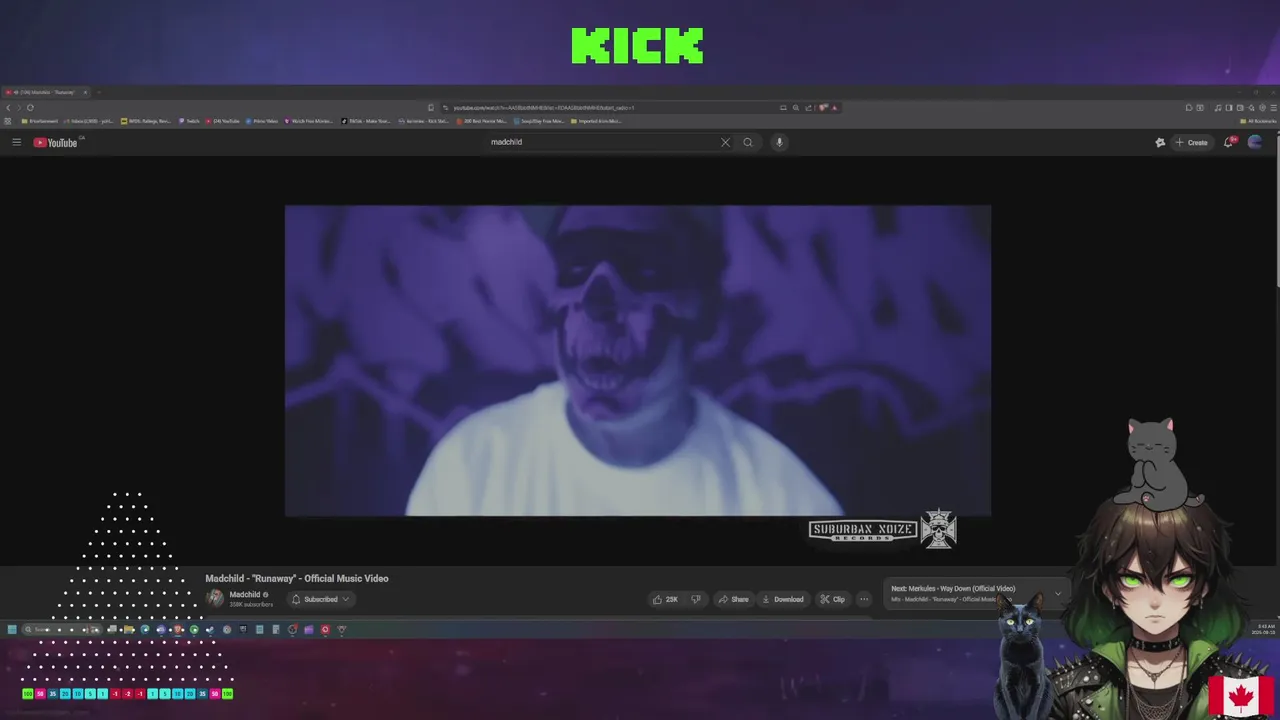Open YouTube Create menu

coord(1191,142)
